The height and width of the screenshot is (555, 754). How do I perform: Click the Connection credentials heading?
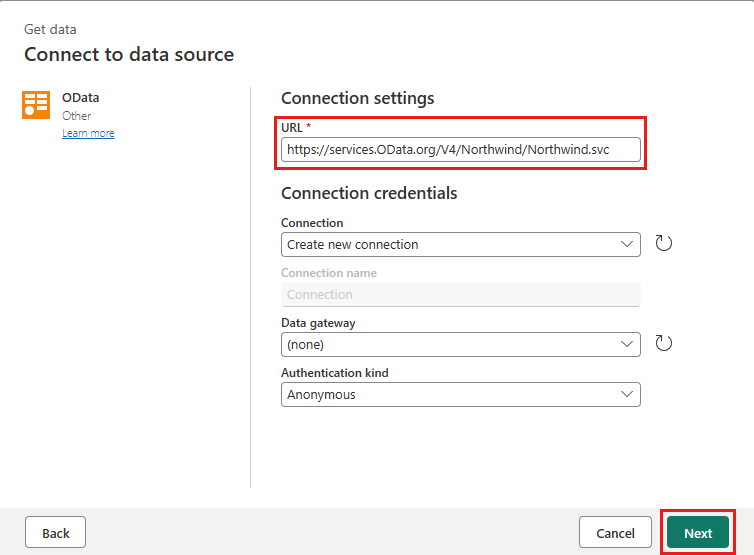(369, 193)
